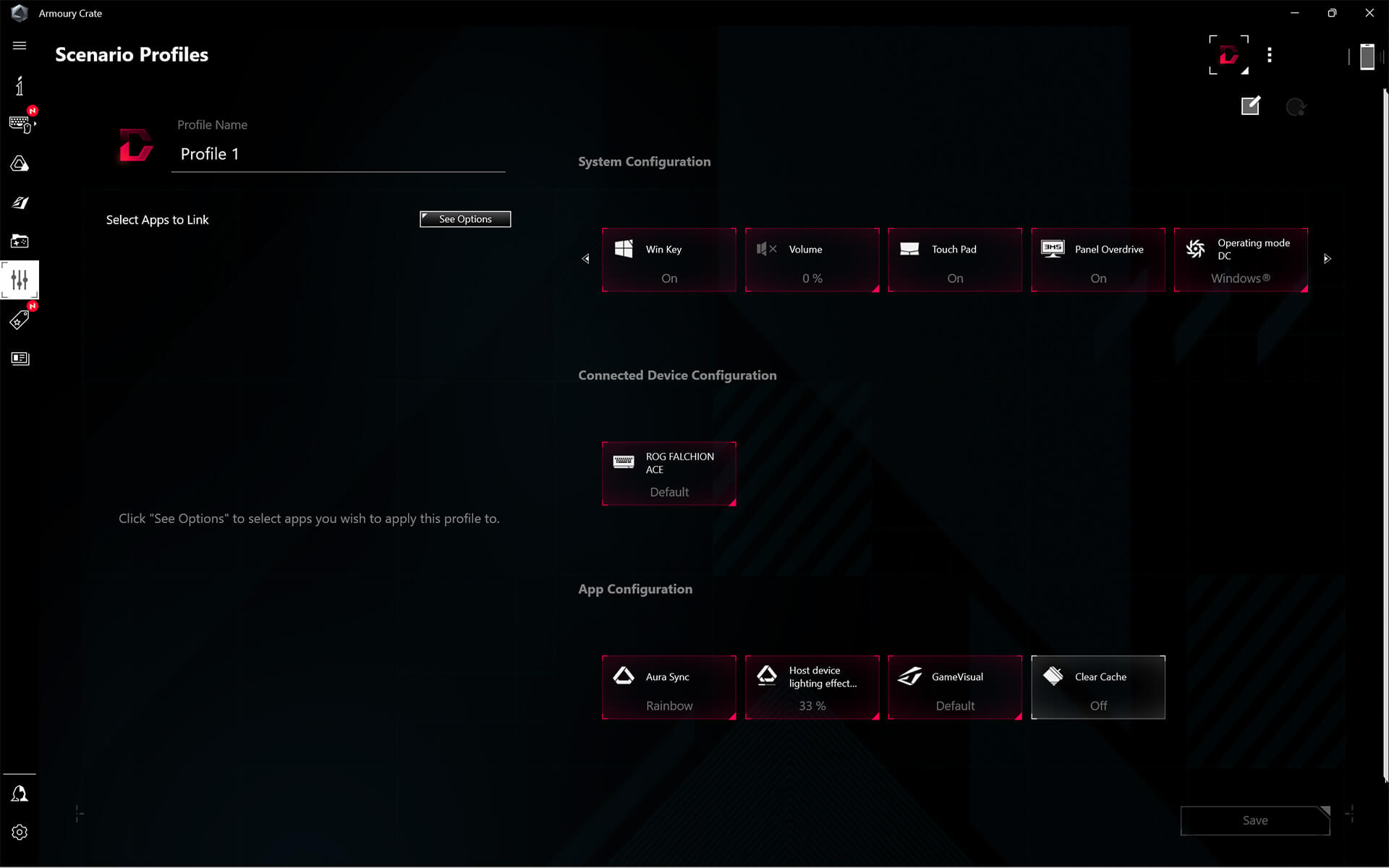
Task: Save the current Scenario Profile settings
Action: 1254,820
